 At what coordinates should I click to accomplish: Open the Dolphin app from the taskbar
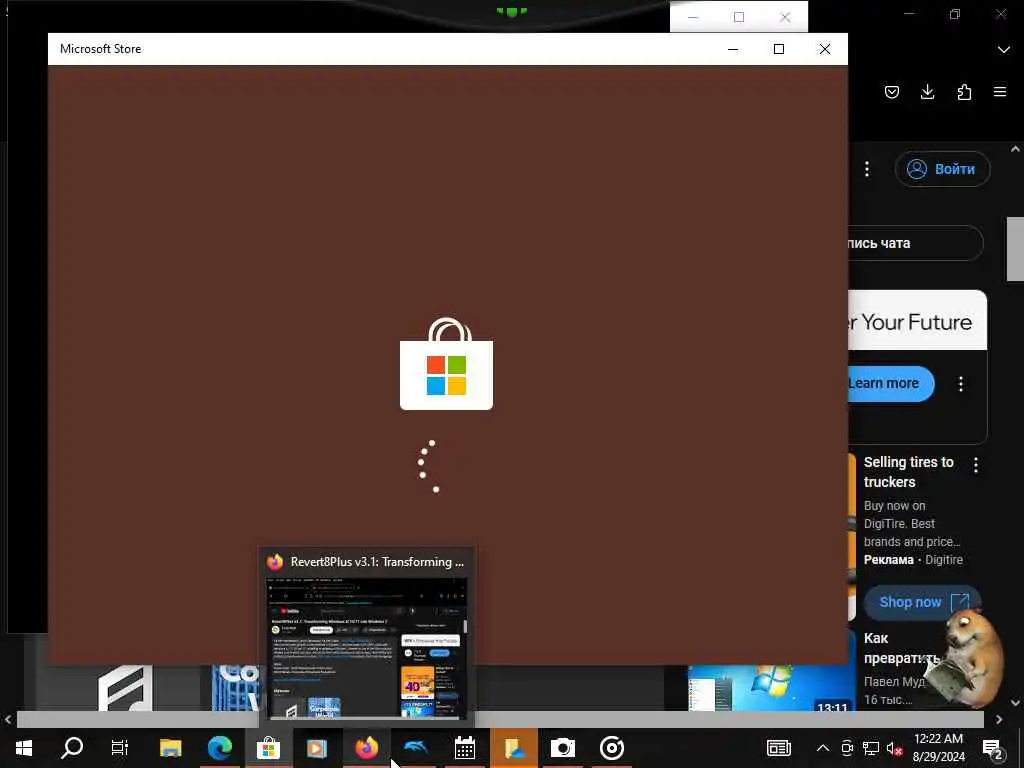coord(415,748)
